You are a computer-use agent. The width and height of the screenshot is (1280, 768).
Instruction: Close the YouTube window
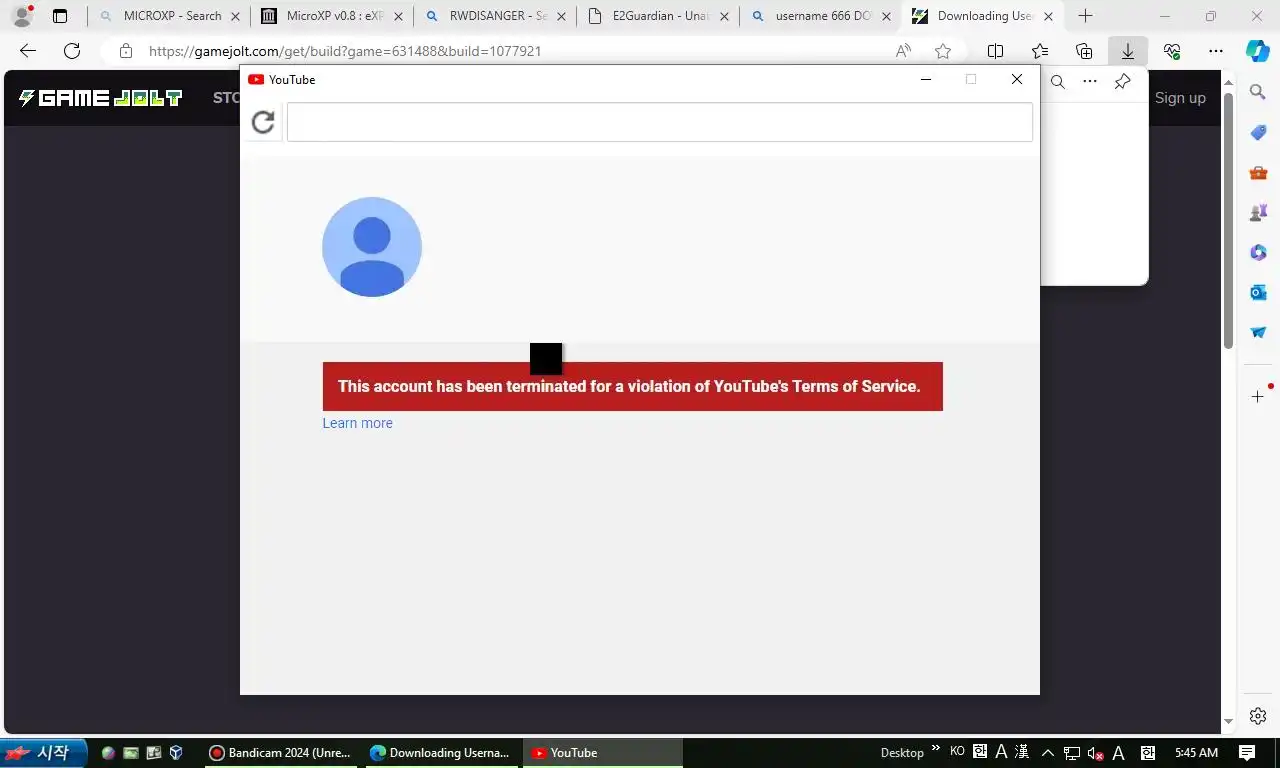tap(1017, 79)
